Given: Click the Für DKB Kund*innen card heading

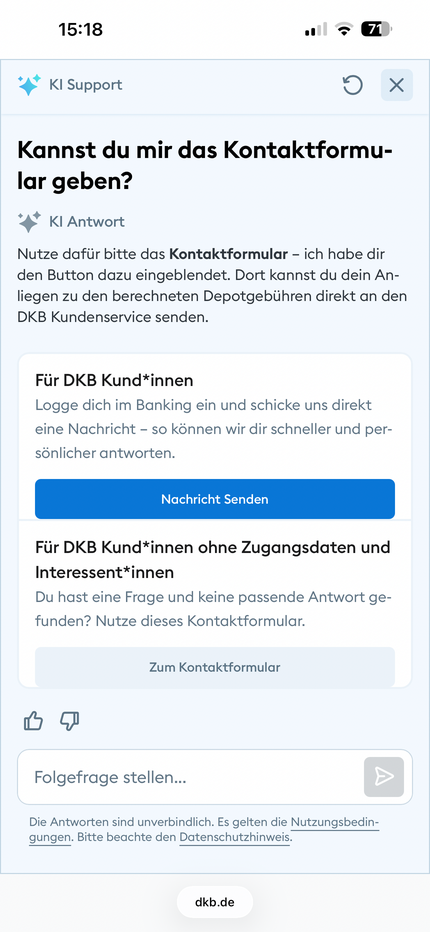Looking at the screenshot, I should 114,380.
